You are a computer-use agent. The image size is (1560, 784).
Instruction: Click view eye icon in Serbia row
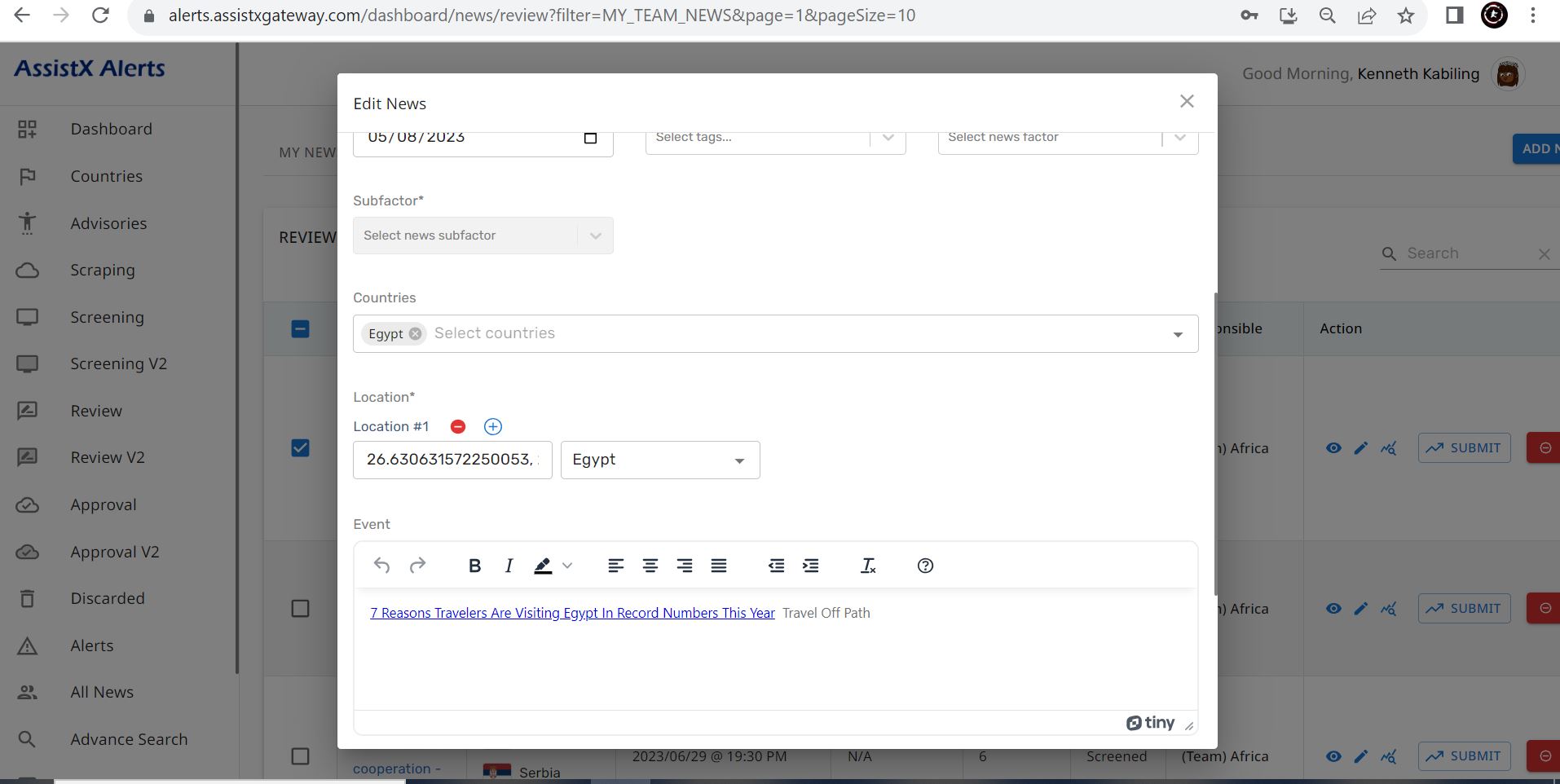[x=1333, y=756]
